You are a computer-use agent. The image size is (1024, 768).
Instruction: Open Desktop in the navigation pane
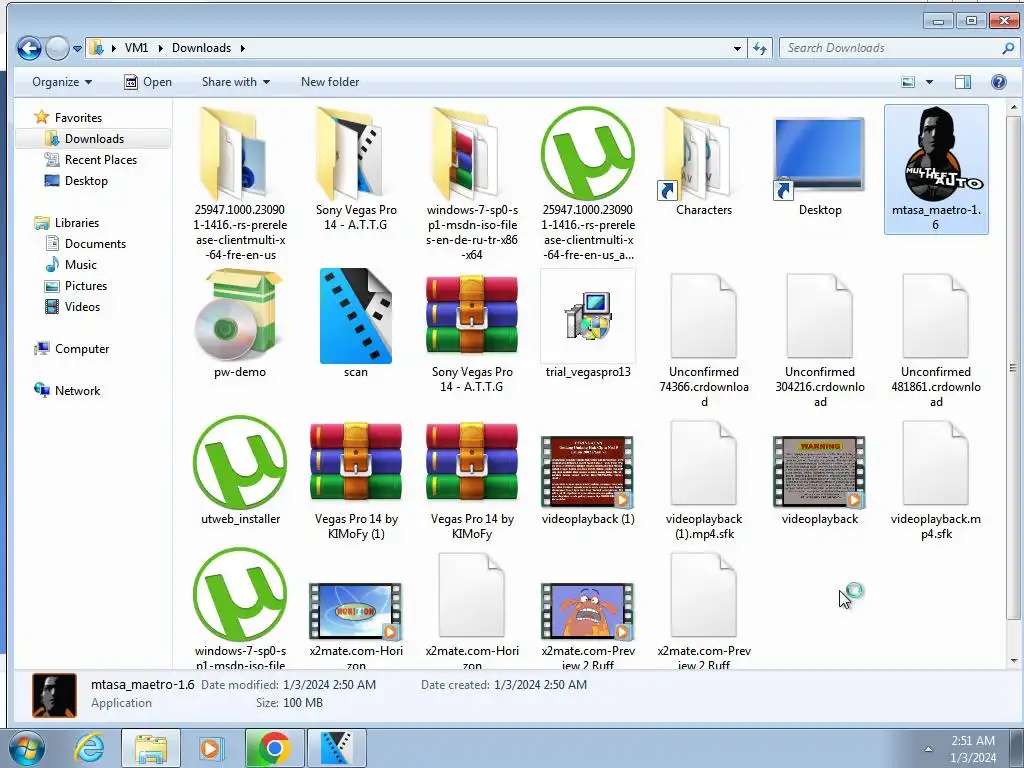[x=86, y=180]
